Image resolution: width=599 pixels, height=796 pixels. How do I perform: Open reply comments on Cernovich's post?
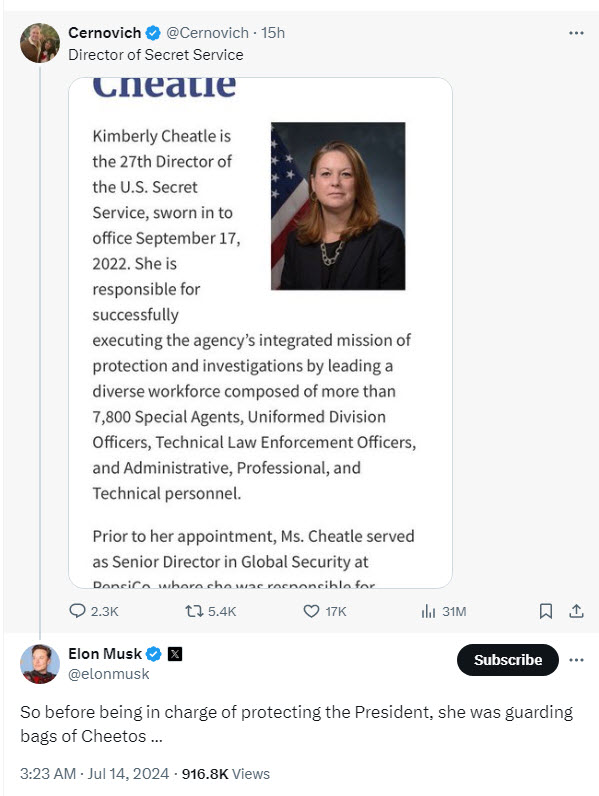tap(93, 611)
